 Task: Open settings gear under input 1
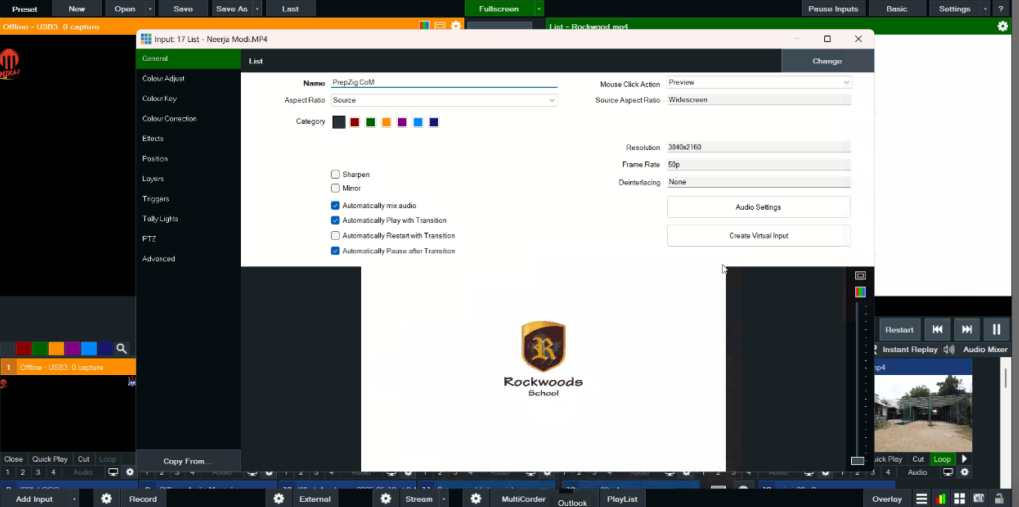pos(129,472)
